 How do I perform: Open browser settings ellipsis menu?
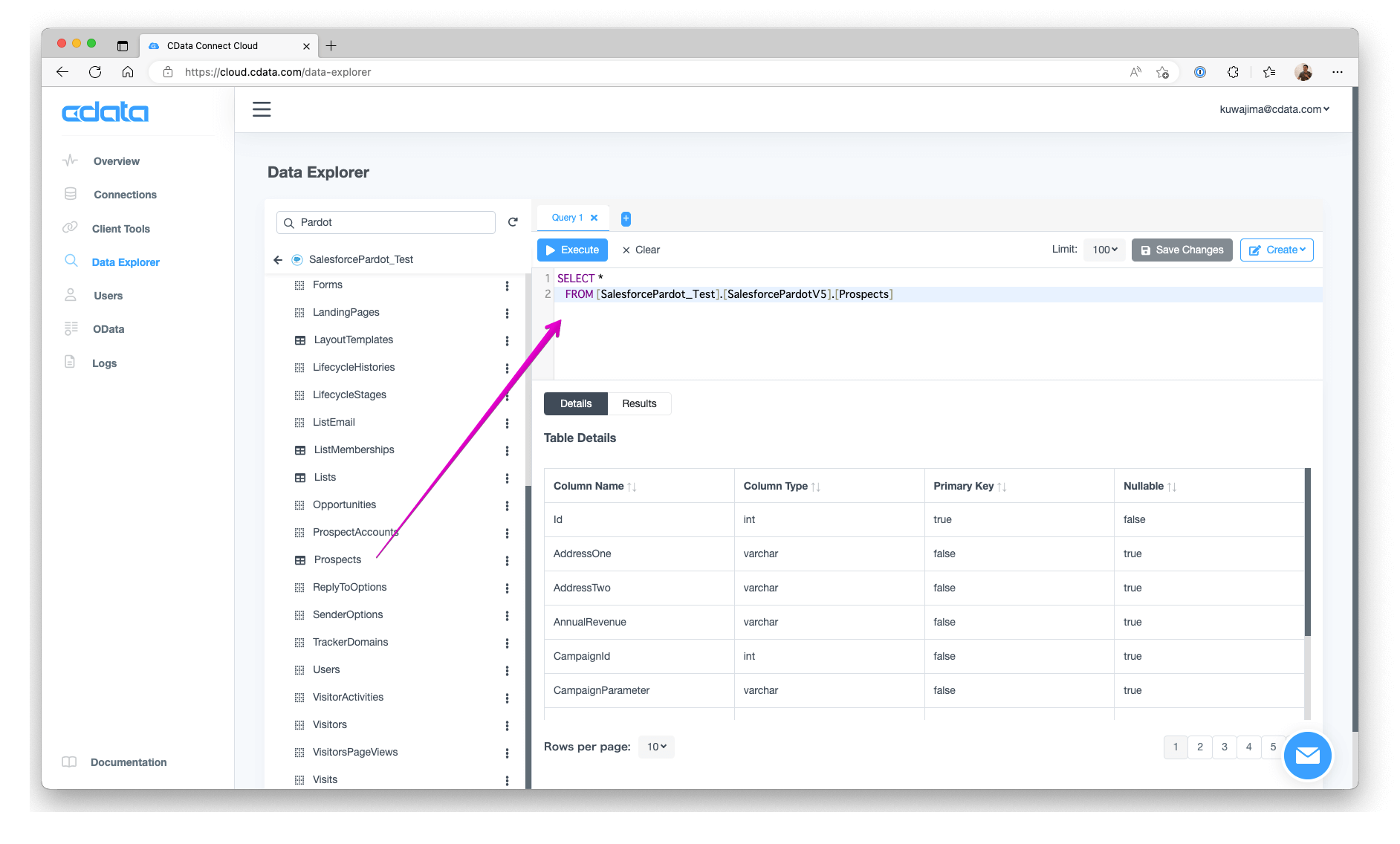(x=1338, y=72)
